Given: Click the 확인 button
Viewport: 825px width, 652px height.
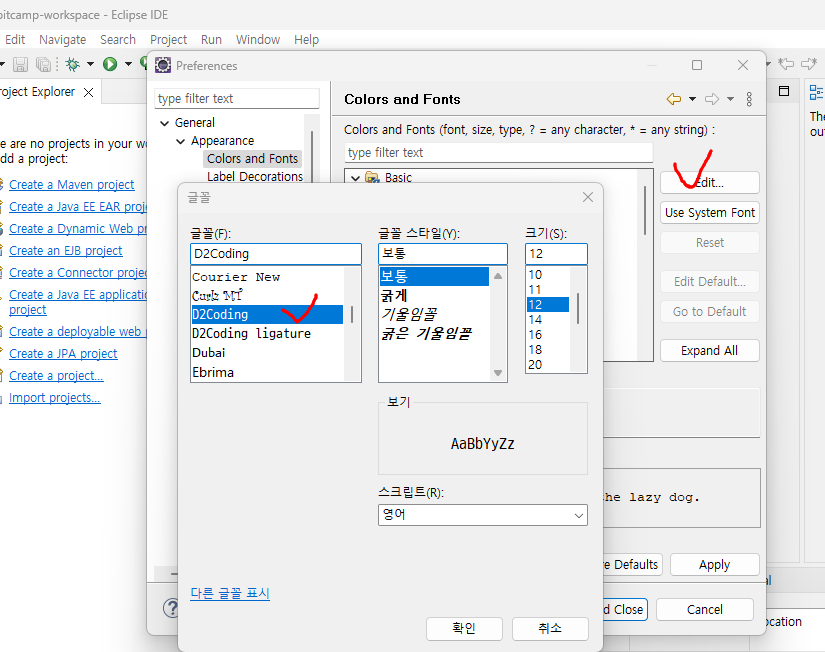Looking at the screenshot, I should coord(464,628).
